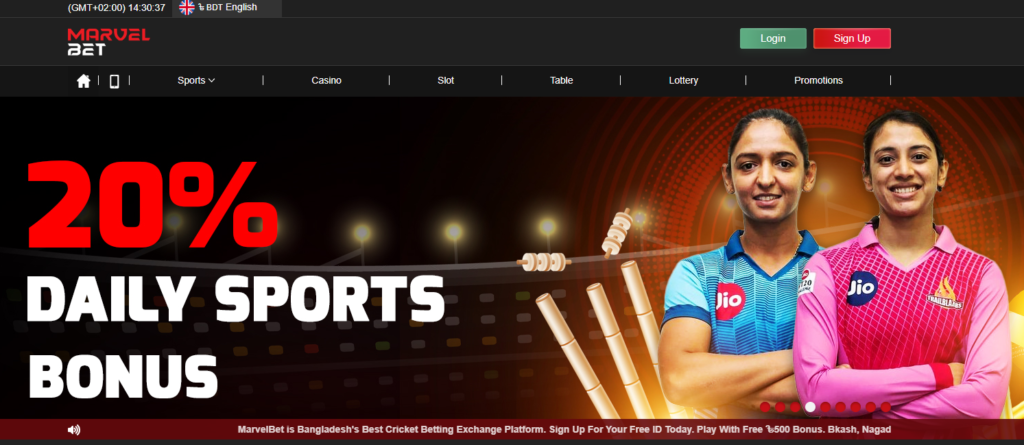1024x445 pixels.
Task: Expand the Sports dropdown menu
Action: coord(196,81)
